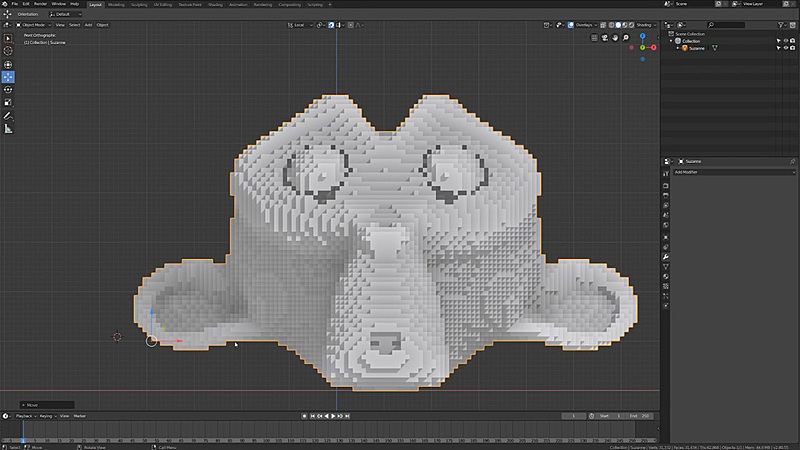The height and width of the screenshot is (450, 800).
Task: Open the timeline Playback menu
Action: coord(24,416)
